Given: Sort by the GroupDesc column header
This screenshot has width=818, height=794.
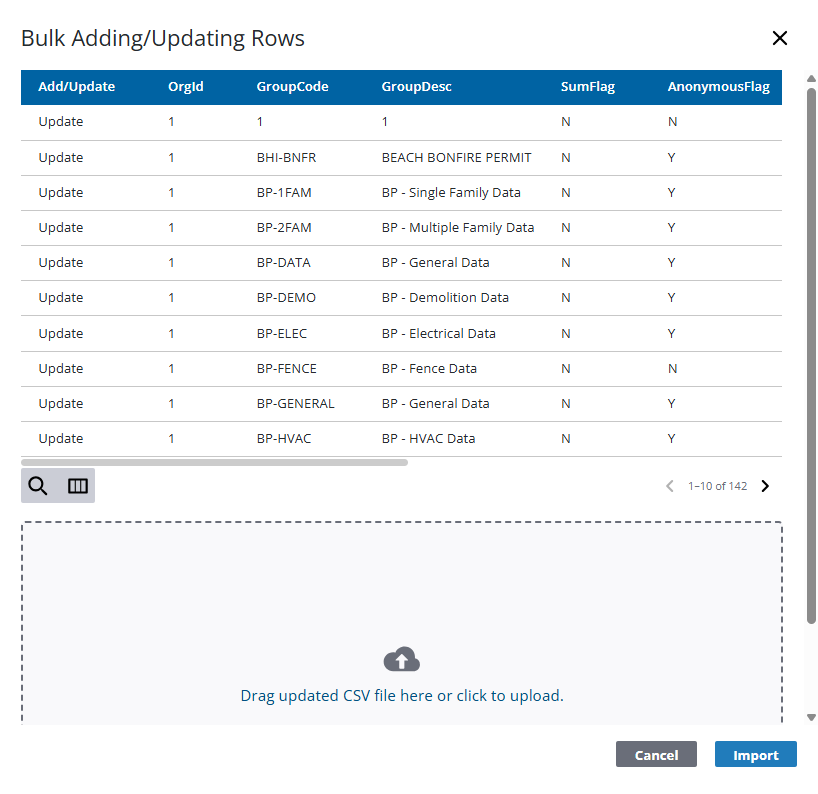Looking at the screenshot, I should (416, 87).
